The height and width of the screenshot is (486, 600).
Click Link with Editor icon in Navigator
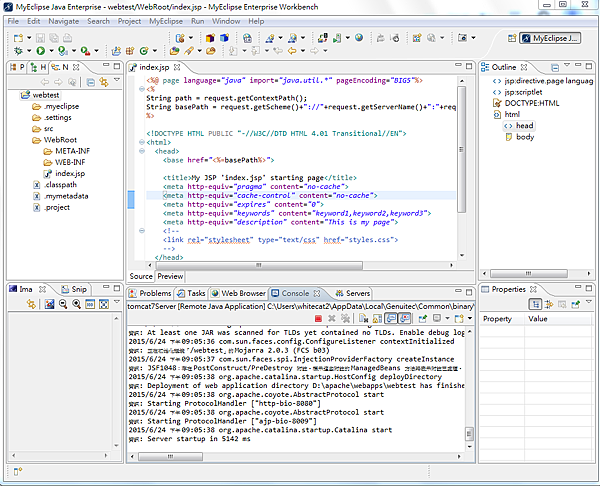(104, 82)
